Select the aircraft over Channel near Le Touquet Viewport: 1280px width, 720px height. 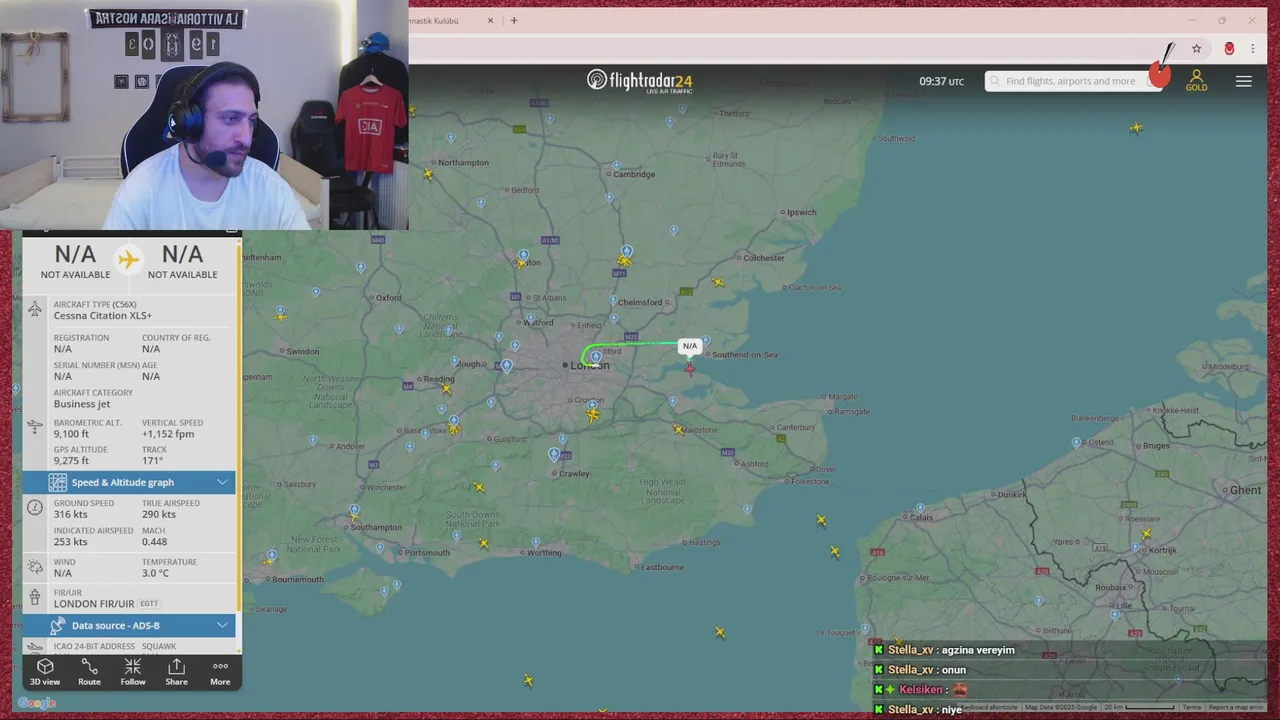(720, 632)
